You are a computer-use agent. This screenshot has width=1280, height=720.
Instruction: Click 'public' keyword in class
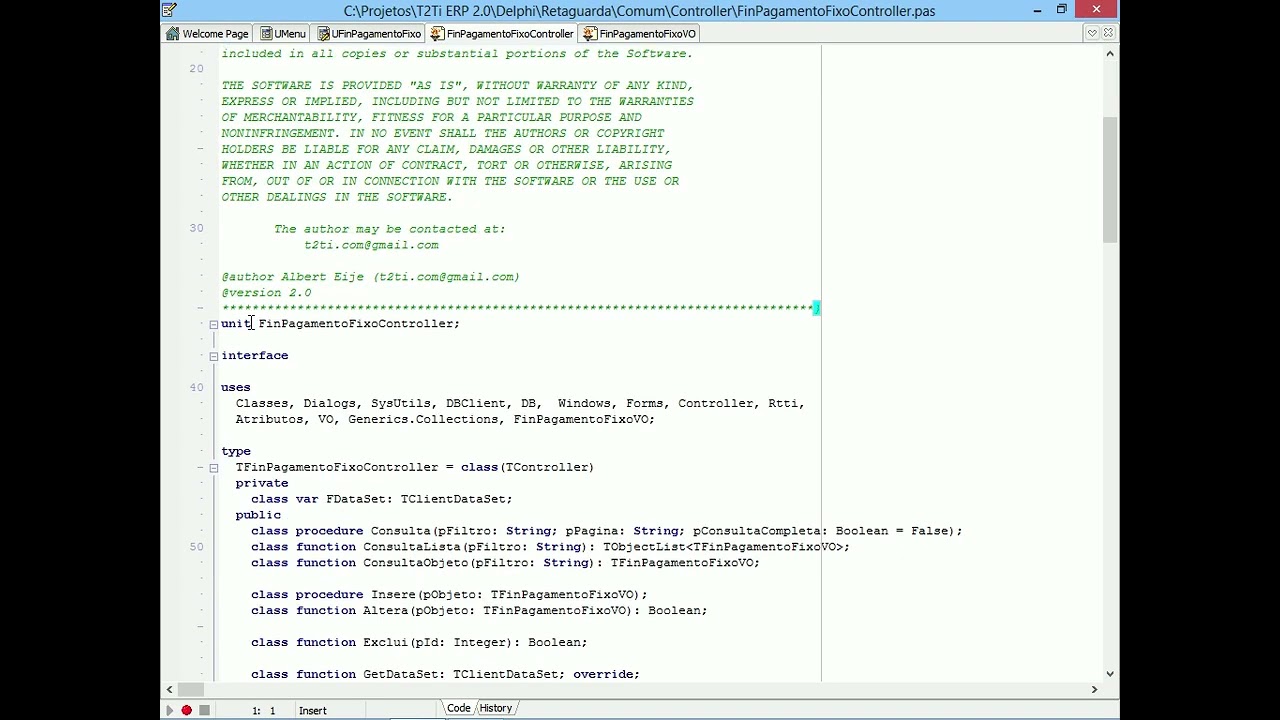(258, 515)
